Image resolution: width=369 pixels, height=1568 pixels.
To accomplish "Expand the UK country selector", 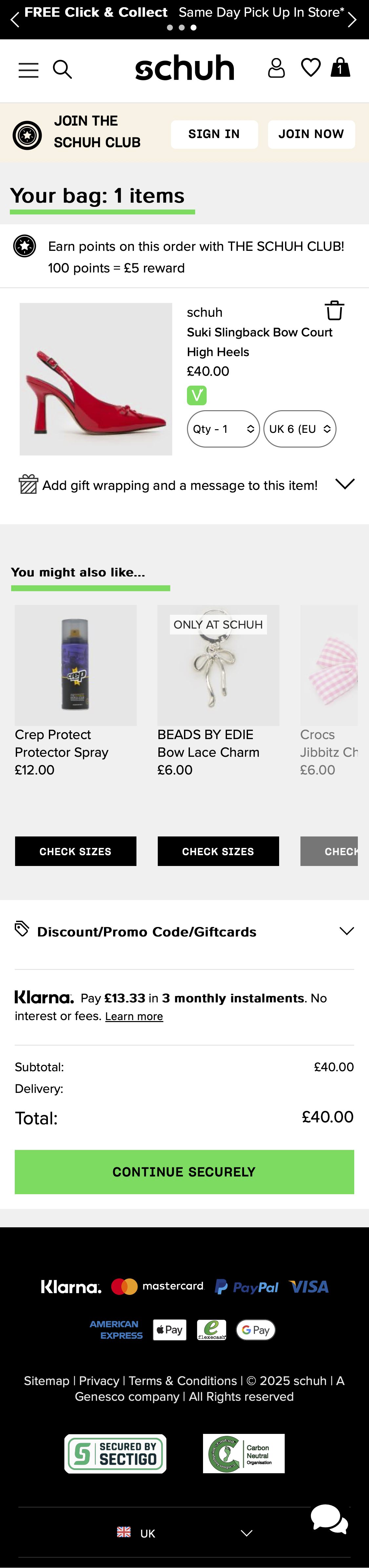I will (x=183, y=1532).
